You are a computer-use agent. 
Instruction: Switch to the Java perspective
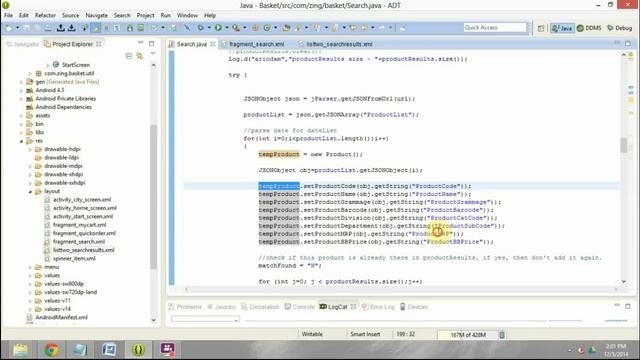(562, 28)
